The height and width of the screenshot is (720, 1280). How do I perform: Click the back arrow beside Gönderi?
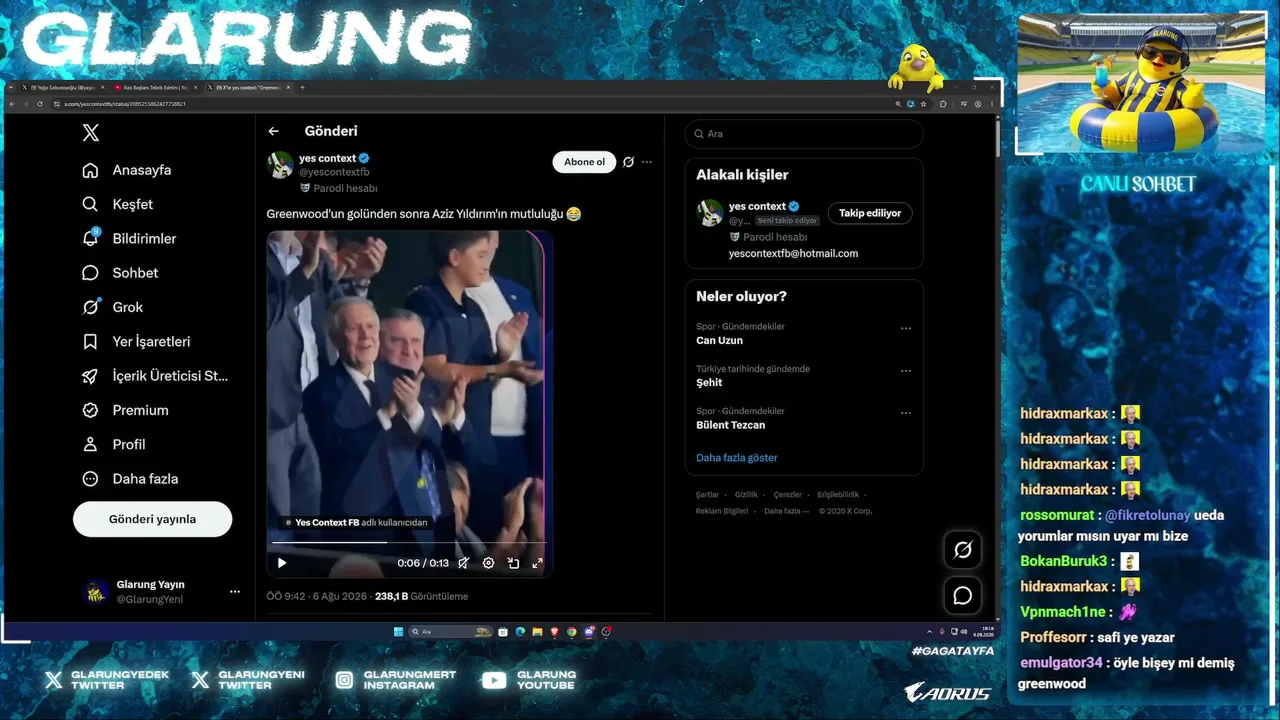tap(273, 131)
